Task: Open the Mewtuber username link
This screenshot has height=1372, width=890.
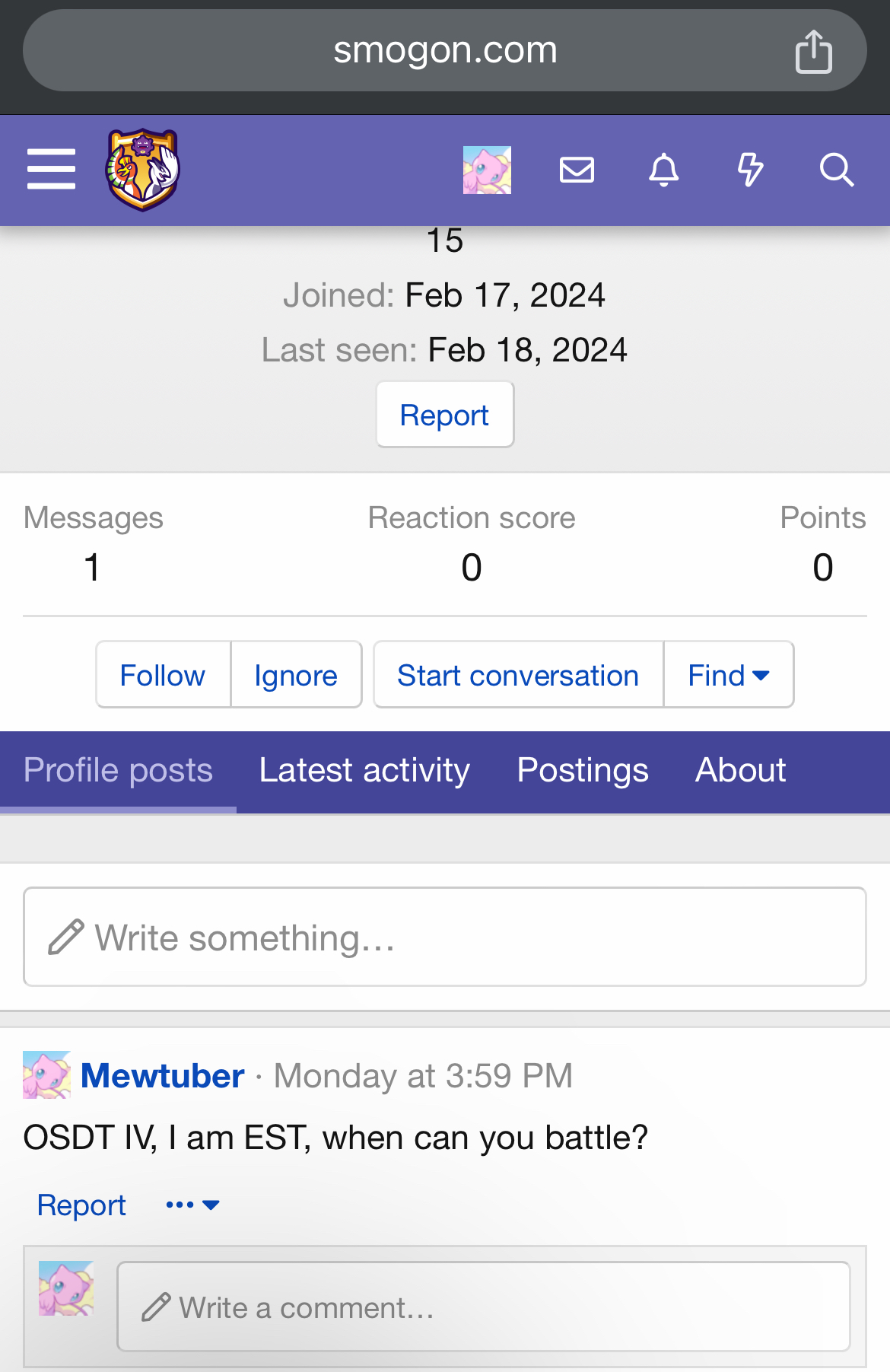Action: pos(163,1076)
